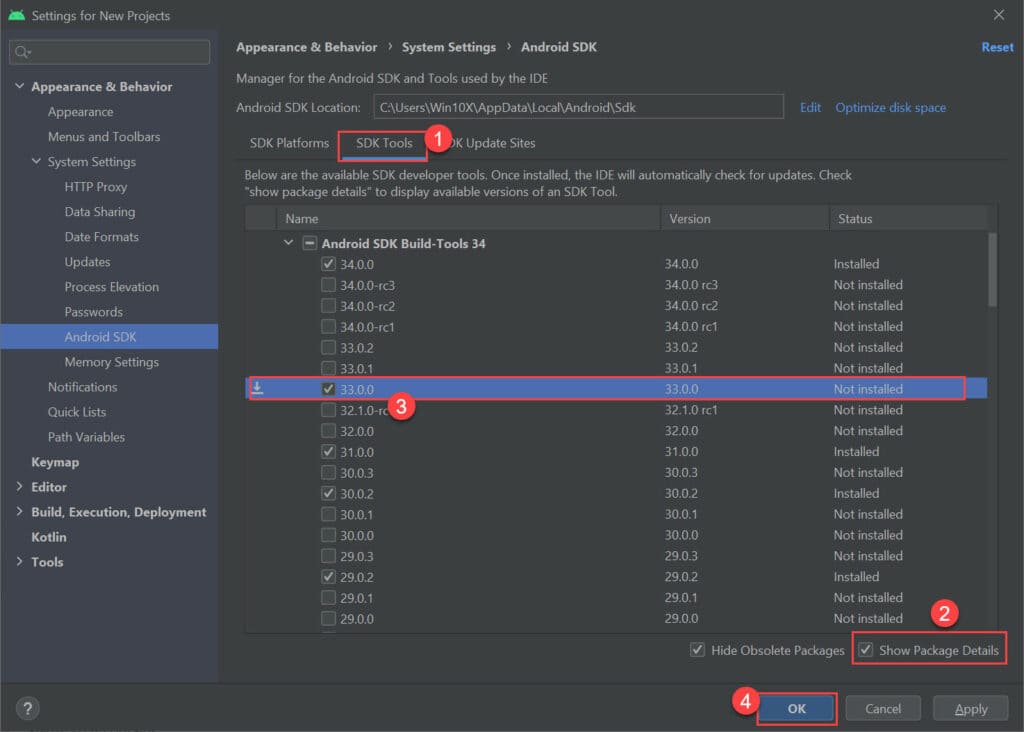
Task: Collapse the Android SDK Build-Tools 34 group
Action: tap(288, 242)
